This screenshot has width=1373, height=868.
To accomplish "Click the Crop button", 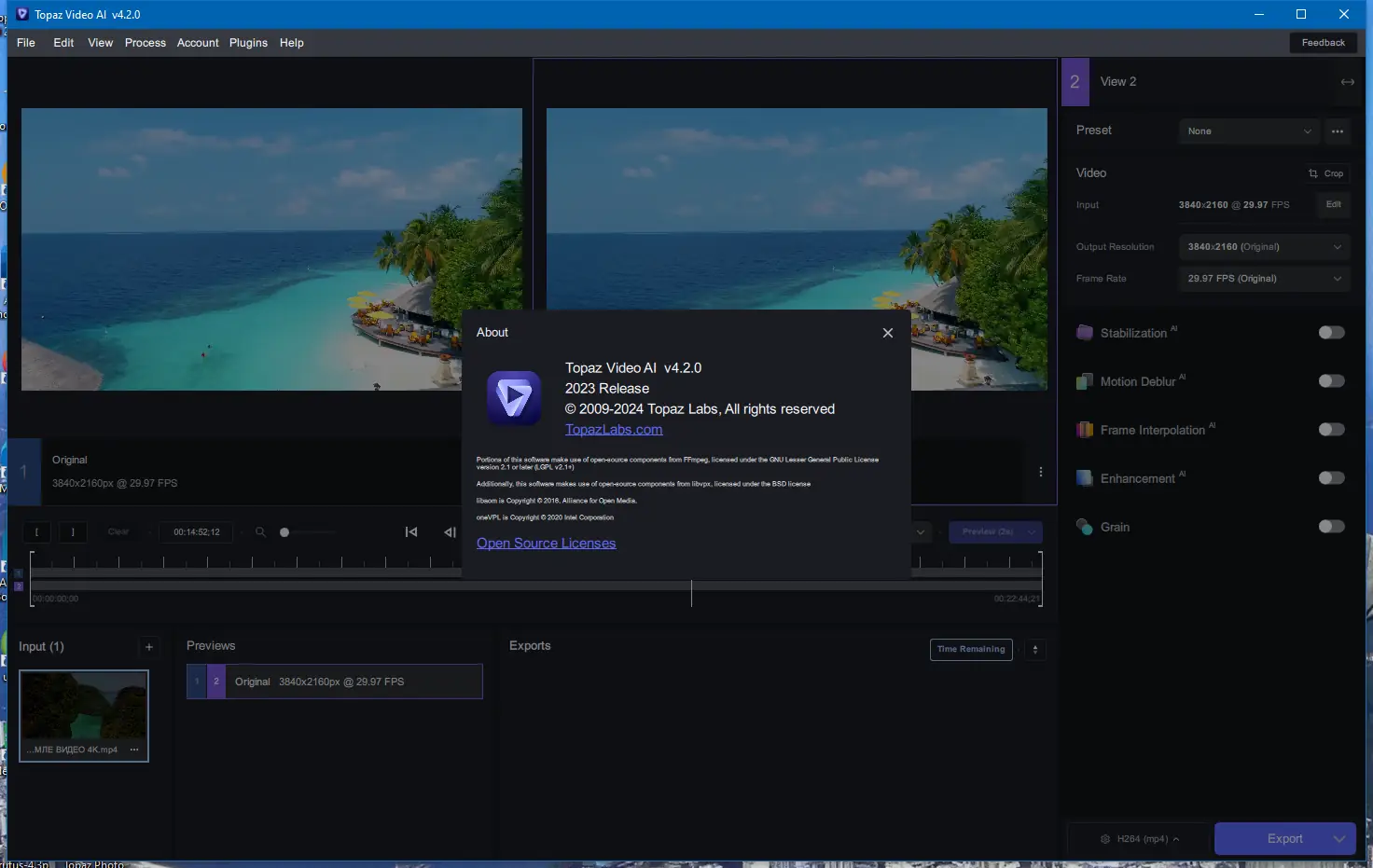I will pos(1326,173).
